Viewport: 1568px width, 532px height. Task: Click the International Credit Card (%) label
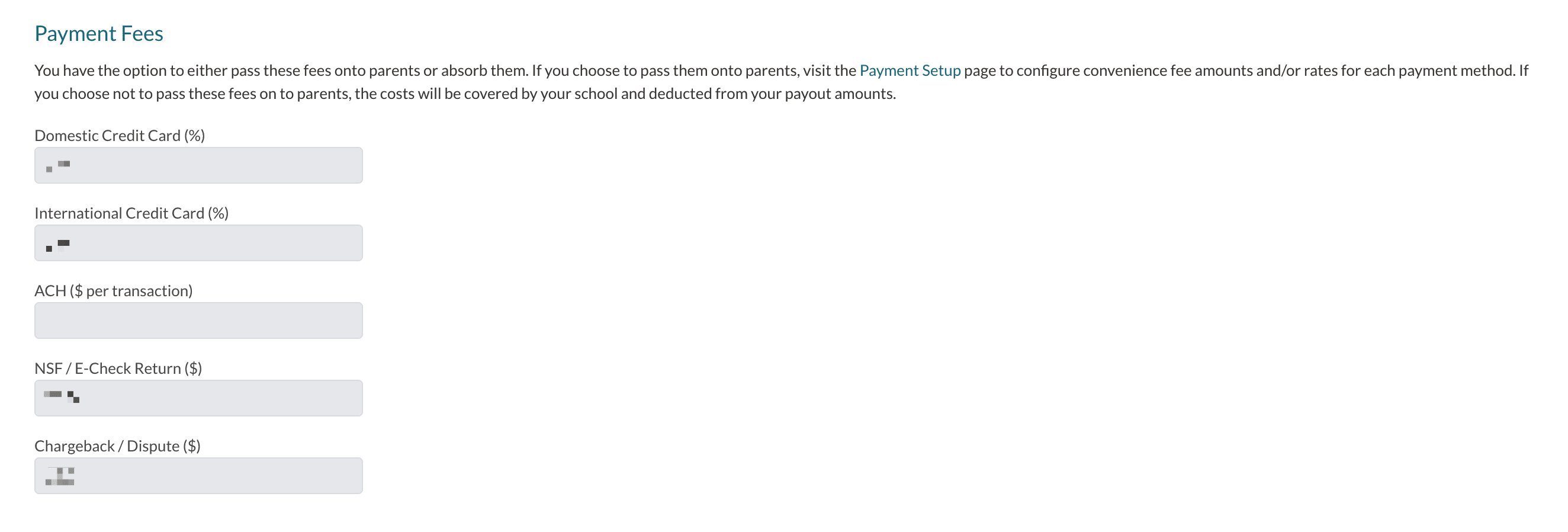131,213
